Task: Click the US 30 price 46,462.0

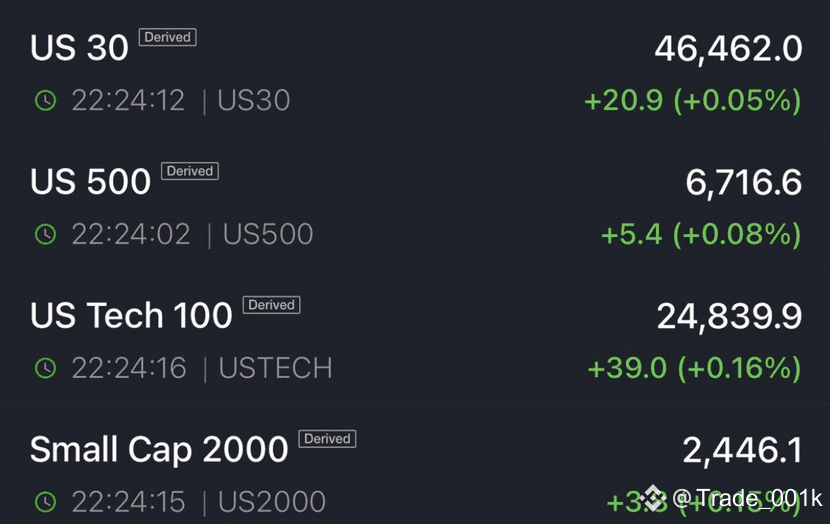Action: click(728, 48)
